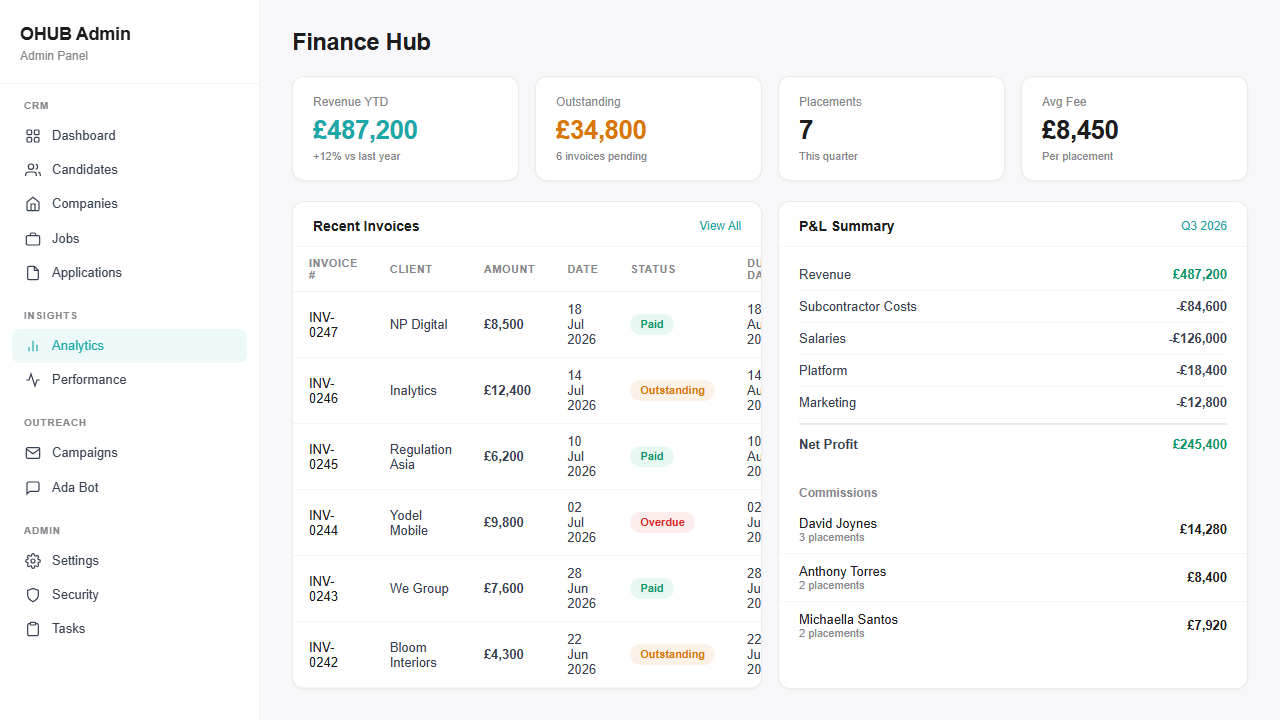
Task: Select invoice INV-0243
Action: pyautogui.click(x=323, y=589)
